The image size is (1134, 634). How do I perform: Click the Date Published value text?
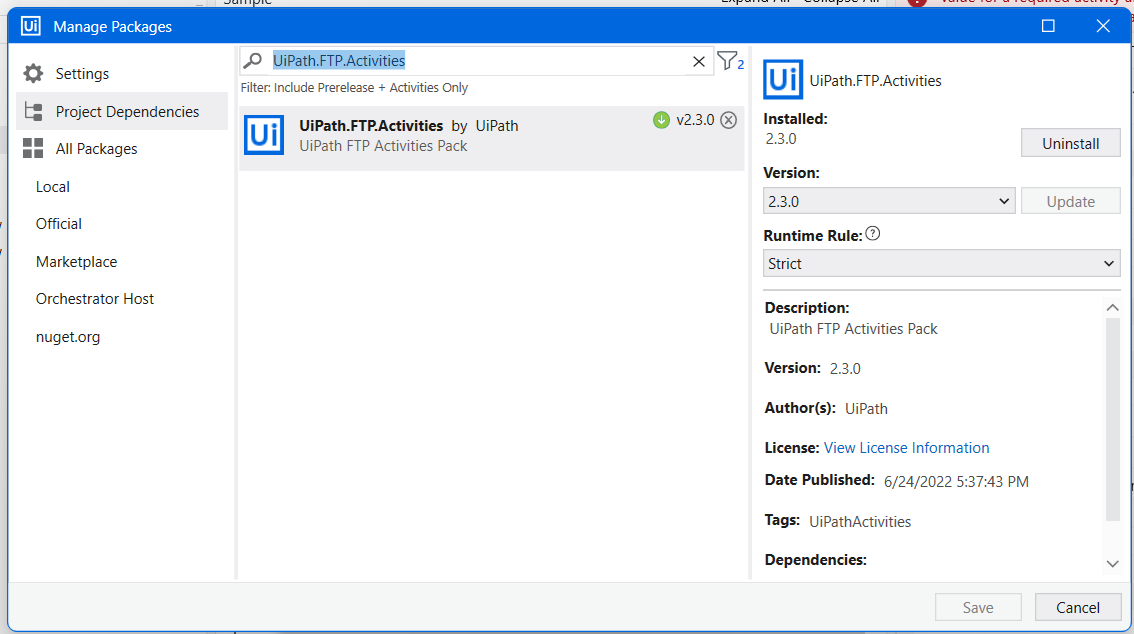[956, 481]
